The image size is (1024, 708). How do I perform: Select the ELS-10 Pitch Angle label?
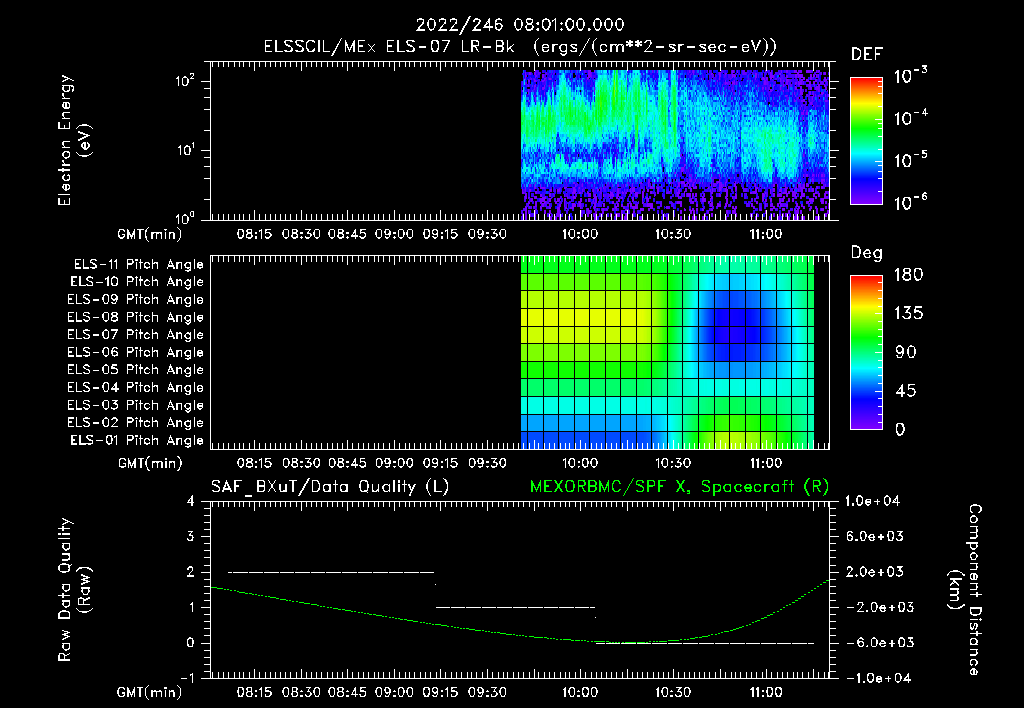[x=137, y=282]
